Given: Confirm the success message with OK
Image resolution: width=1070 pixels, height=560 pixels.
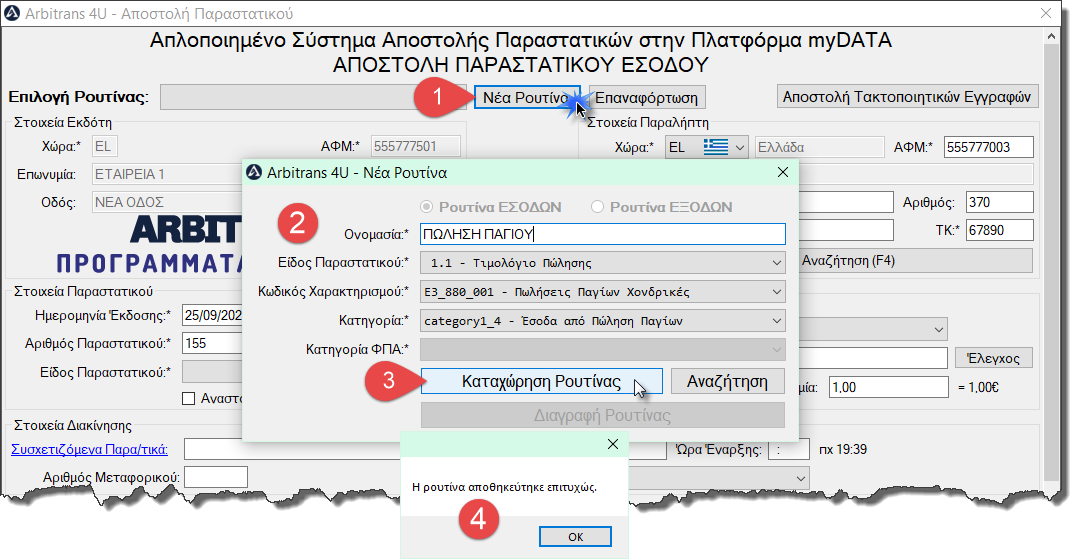Looking at the screenshot, I should click(x=575, y=537).
